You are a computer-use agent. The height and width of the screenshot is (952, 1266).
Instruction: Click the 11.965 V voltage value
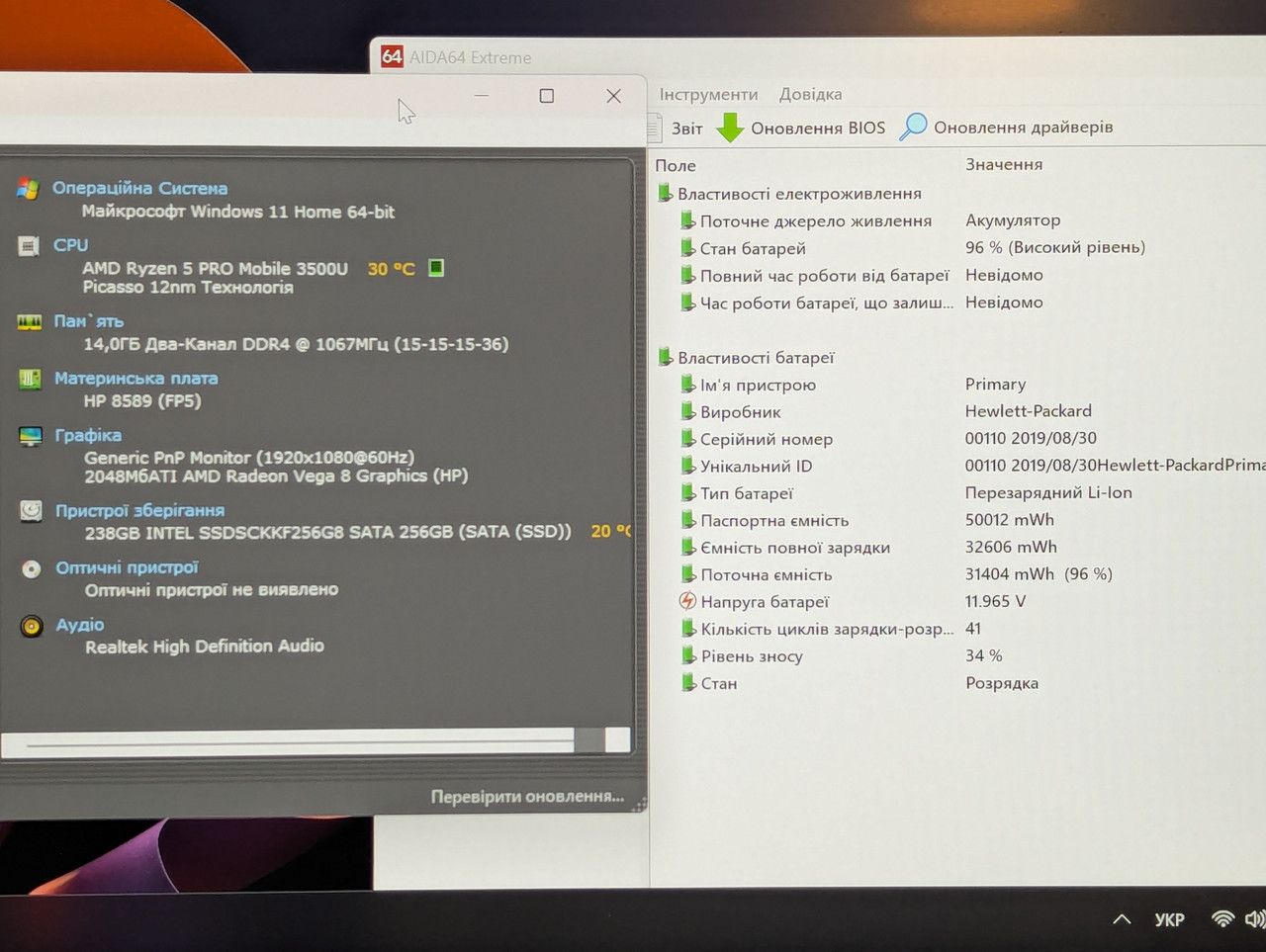click(x=995, y=601)
